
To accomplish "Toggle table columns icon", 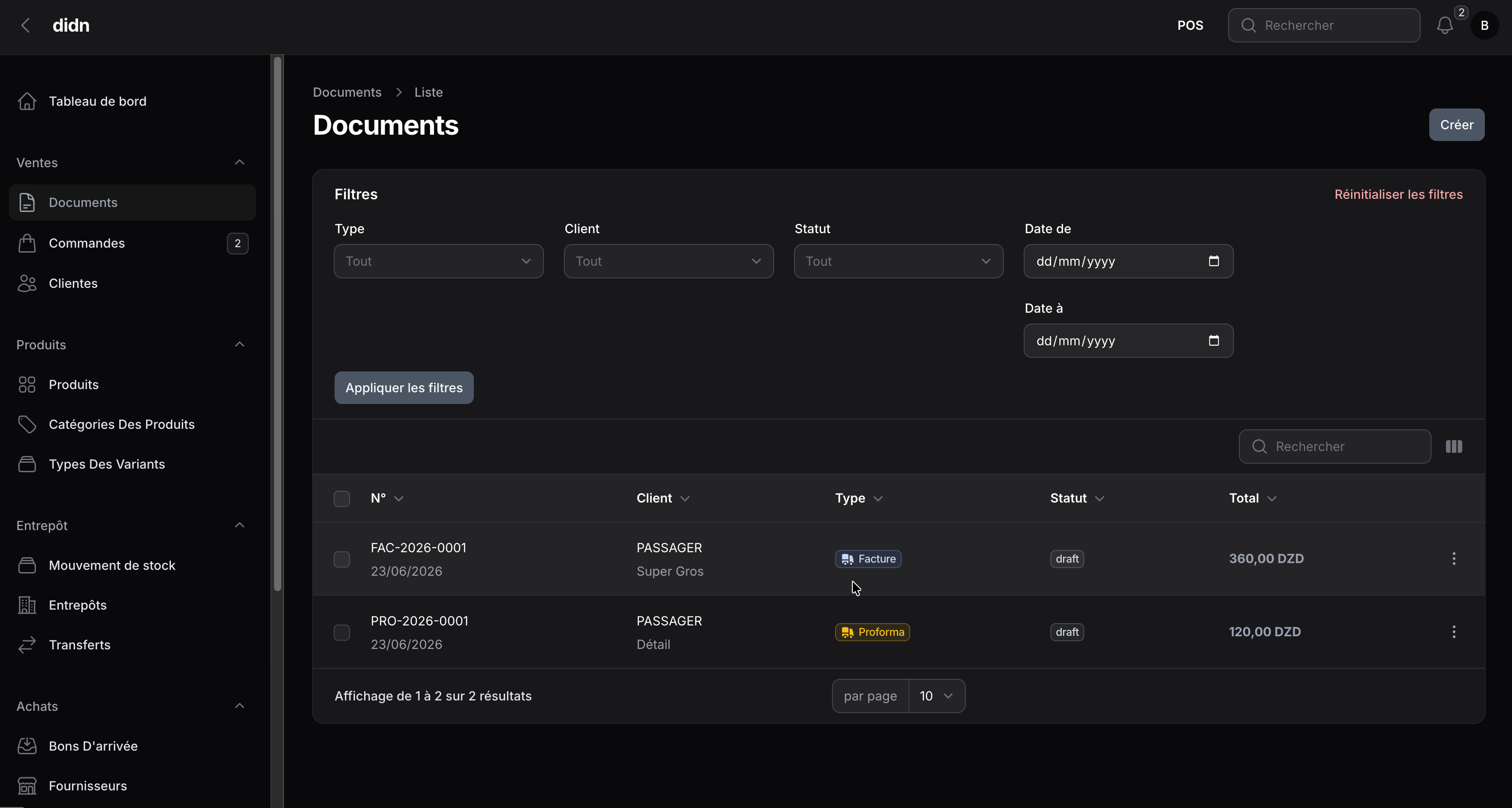I will 1454,446.
